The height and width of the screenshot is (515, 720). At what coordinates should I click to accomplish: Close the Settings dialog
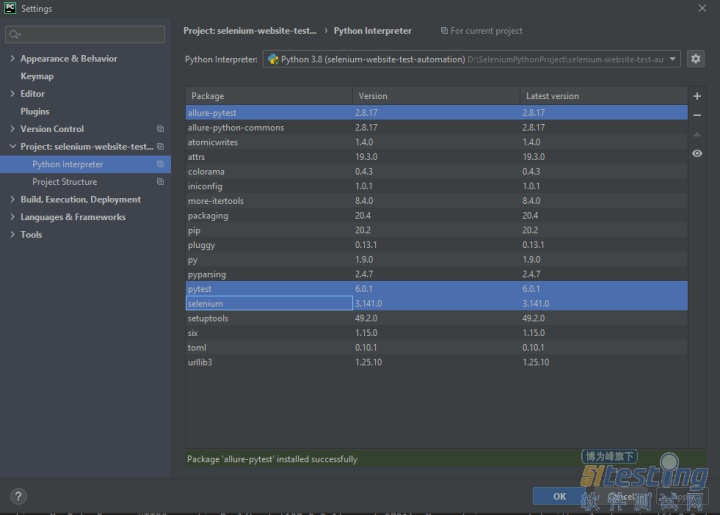click(702, 8)
